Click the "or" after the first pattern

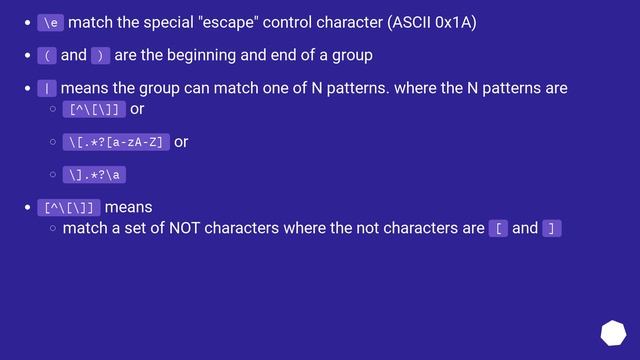[137, 109]
